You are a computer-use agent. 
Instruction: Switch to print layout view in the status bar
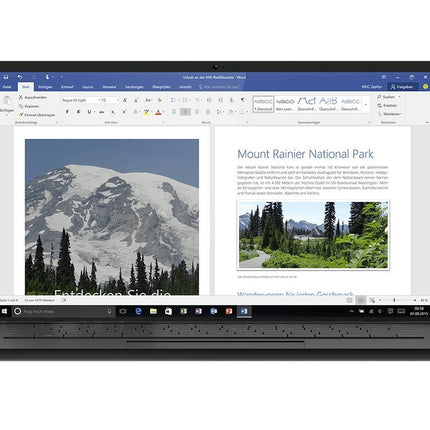pos(361,300)
